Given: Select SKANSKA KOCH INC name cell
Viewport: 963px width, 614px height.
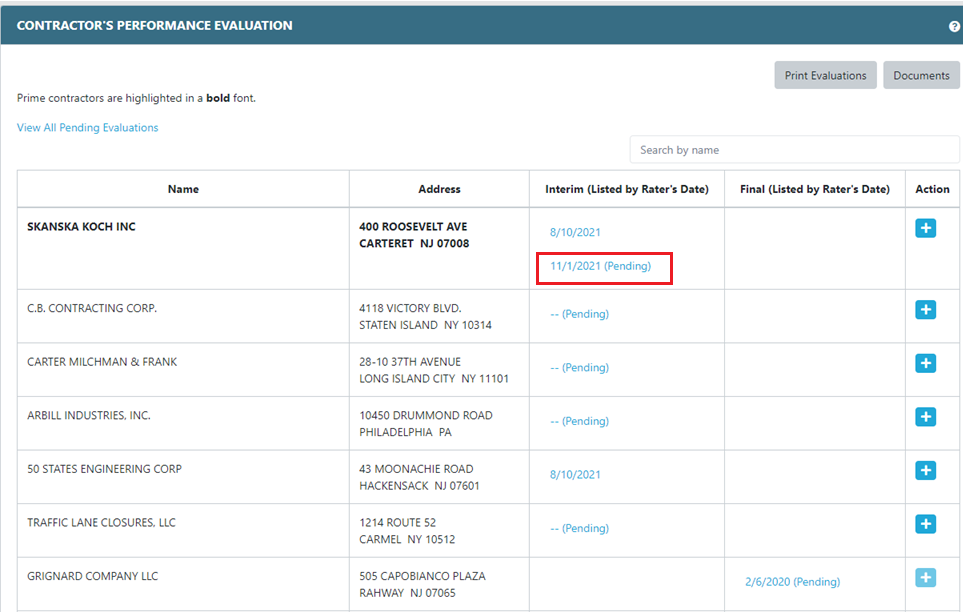Looking at the screenshot, I should click(x=81, y=227).
